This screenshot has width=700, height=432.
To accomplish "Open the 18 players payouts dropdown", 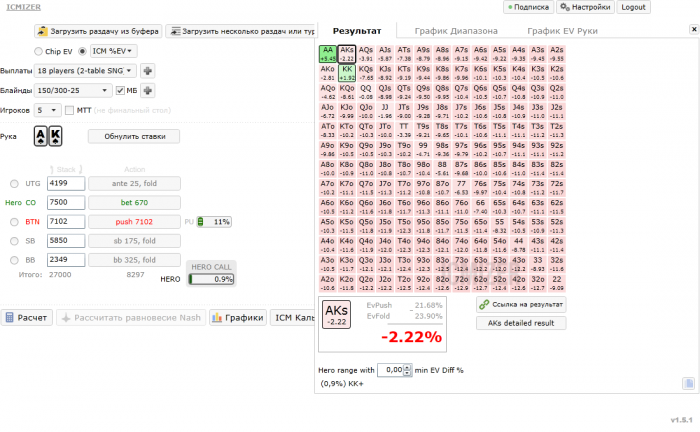I will point(86,71).
